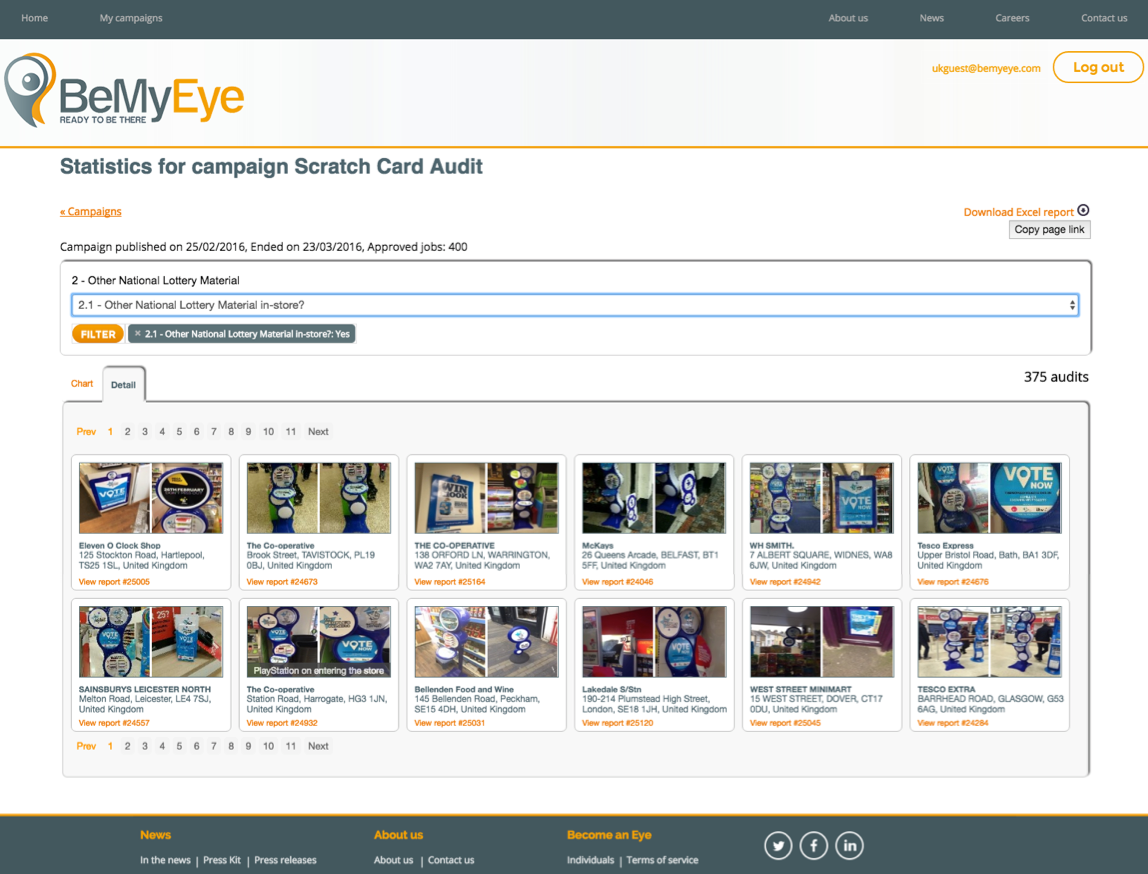This screenshot has width=1148, height=874.
Task: Switch to the Chart tab
Action: 82,383
